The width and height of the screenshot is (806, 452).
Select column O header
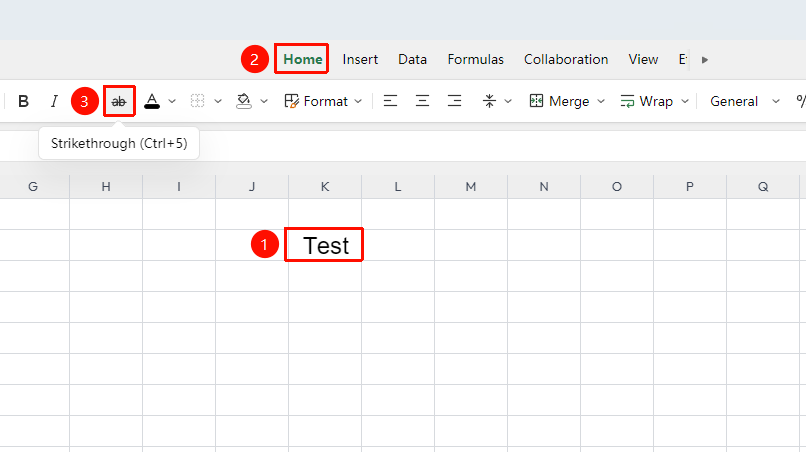[x=617, y=187]
